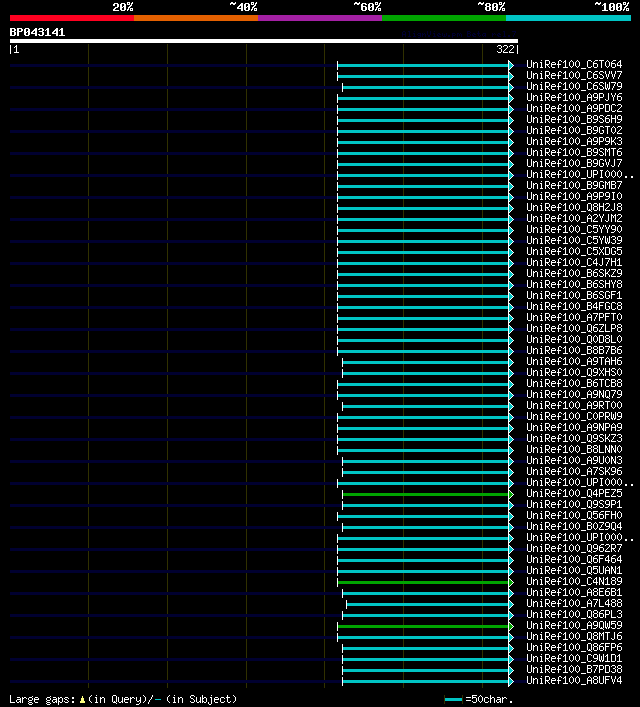Image resolution: width=640 pixels, height=707 pixels.
Task: Select UniRef100_A9TAH6 in the hit list
Action: [x=574, y=362]
